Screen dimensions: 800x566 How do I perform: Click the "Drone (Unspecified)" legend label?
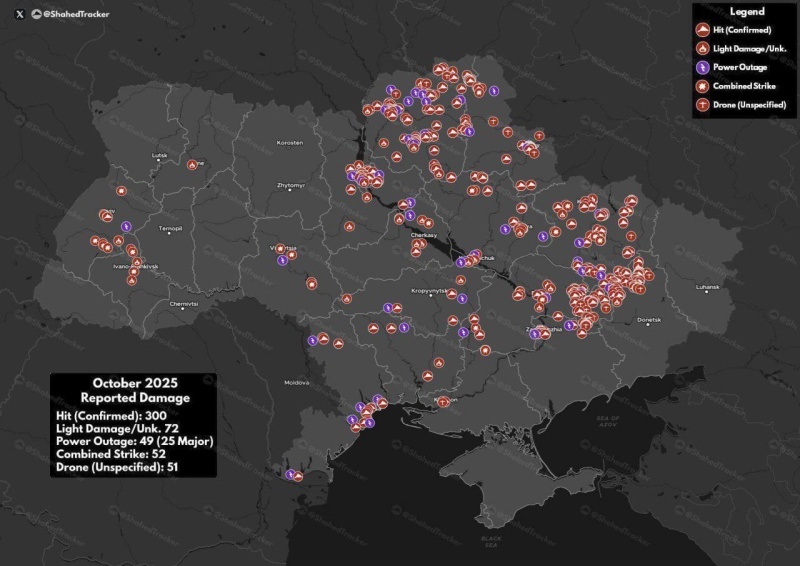point(749,105)
